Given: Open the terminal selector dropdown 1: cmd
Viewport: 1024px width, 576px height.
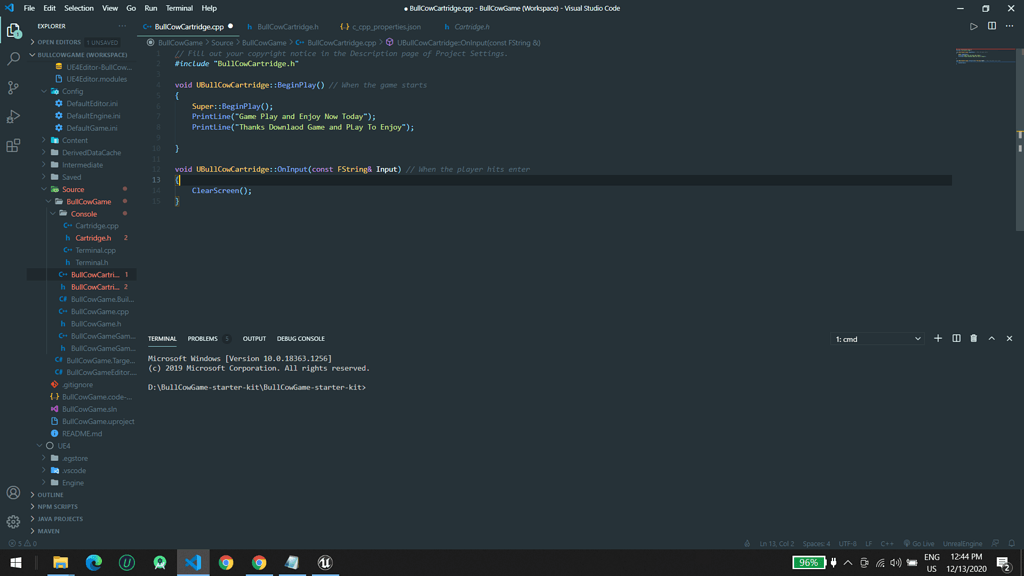Looking at the screenshot, I should click(877, 339).
